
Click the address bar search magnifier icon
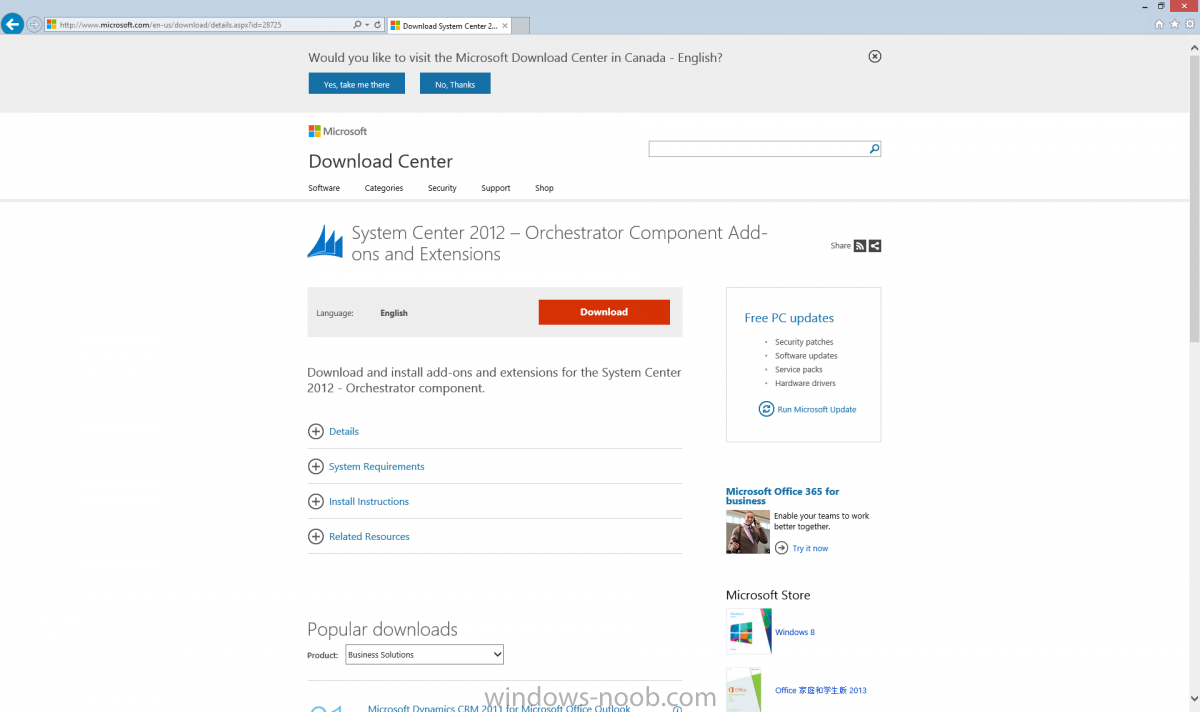358,25
